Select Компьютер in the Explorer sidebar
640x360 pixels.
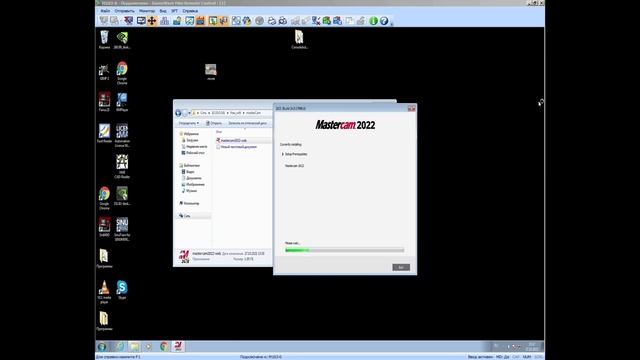click(x=191, y=203)
